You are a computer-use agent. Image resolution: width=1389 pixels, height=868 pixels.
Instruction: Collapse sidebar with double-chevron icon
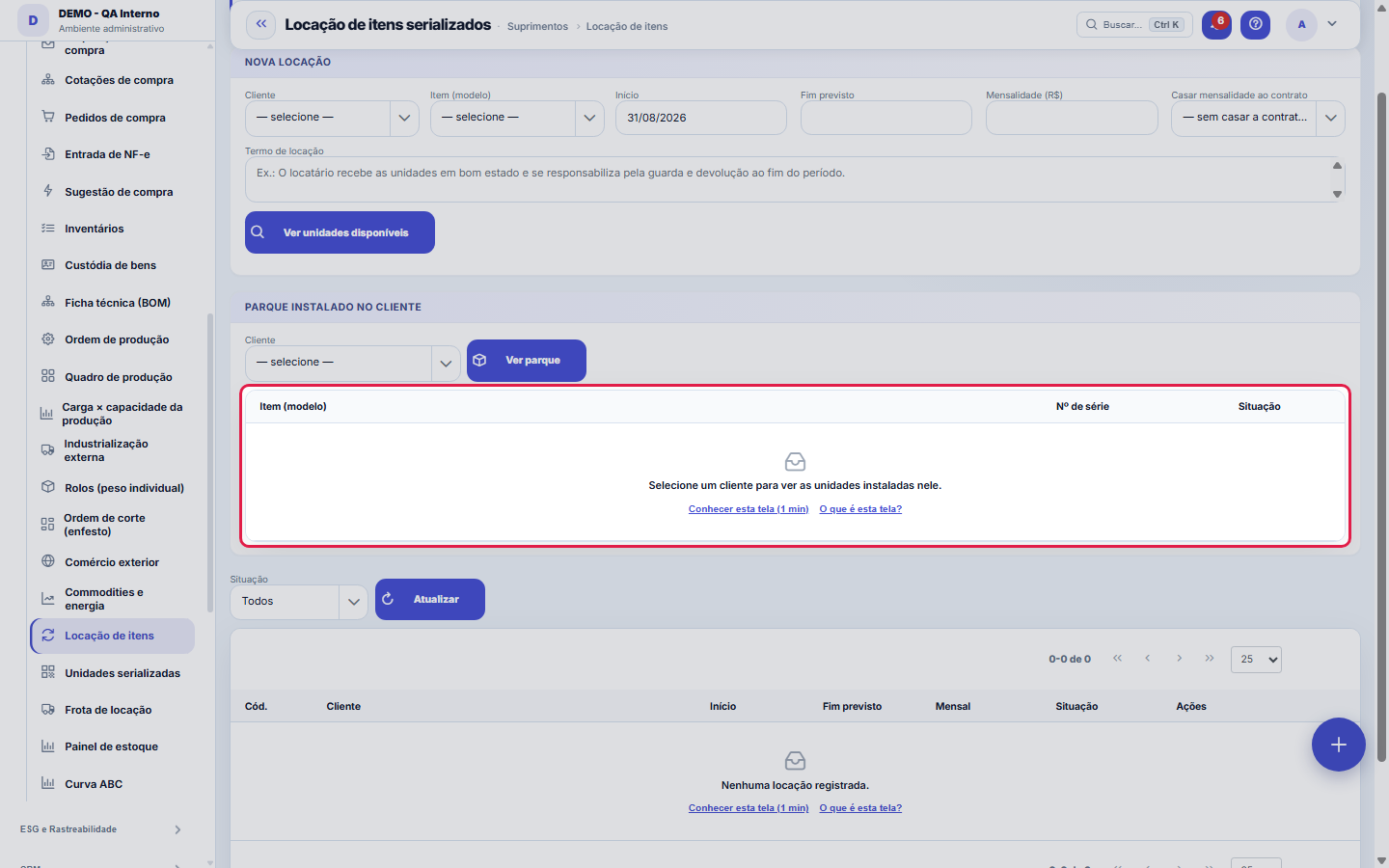click(260, 24)
